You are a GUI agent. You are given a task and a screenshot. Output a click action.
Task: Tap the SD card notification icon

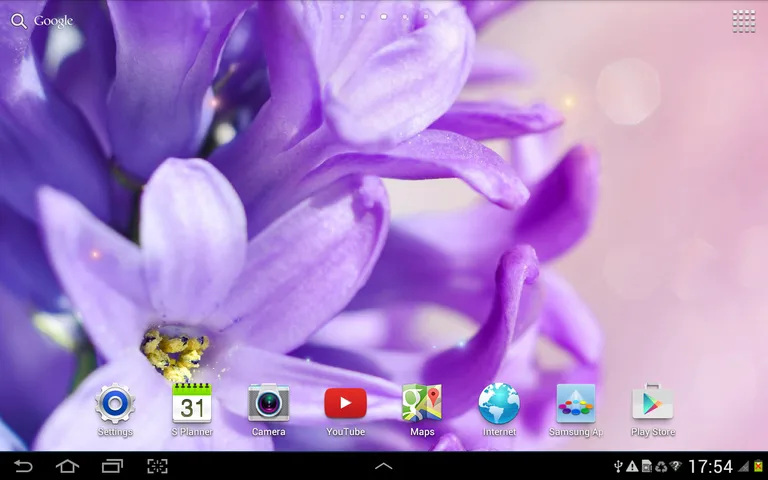(x=647, y=466)
